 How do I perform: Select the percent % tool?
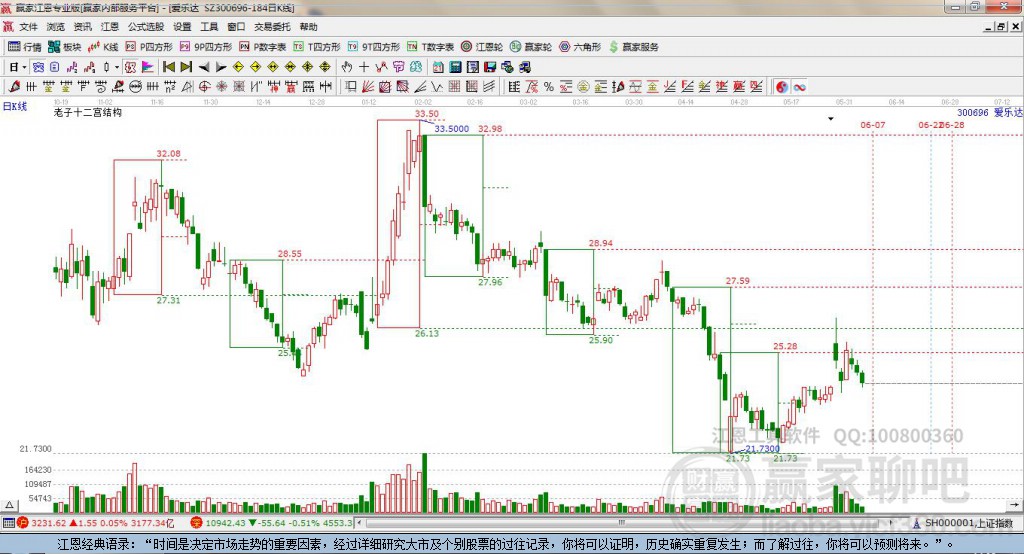(549, 86)
